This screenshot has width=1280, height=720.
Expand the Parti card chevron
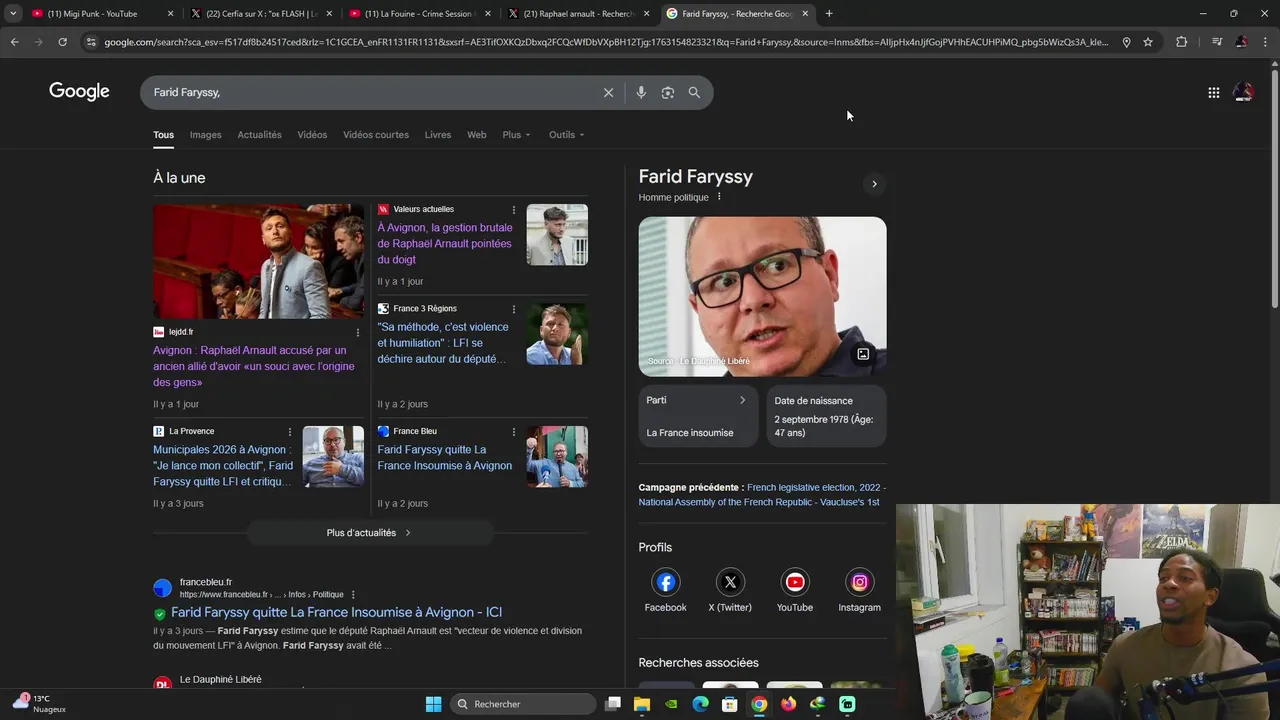coord(742,400)
